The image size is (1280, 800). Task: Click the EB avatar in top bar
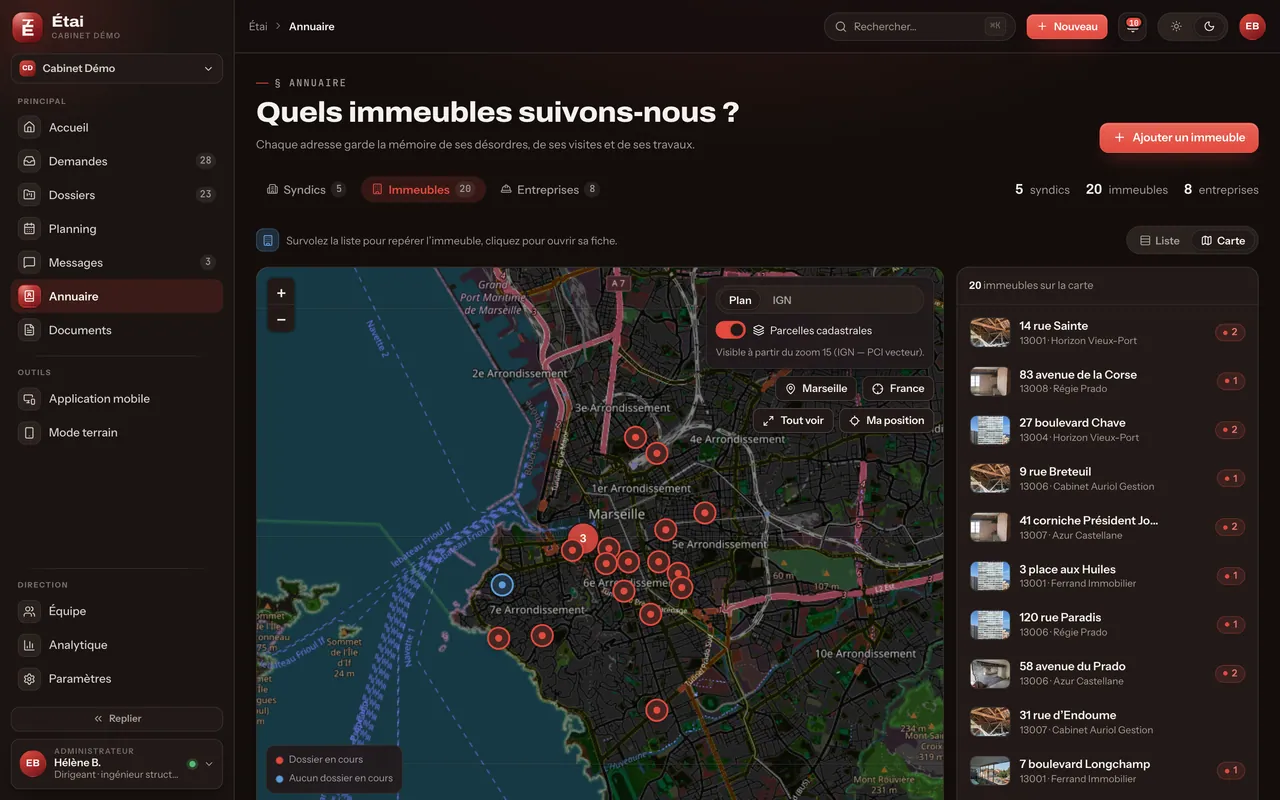tap(1252, 27)
